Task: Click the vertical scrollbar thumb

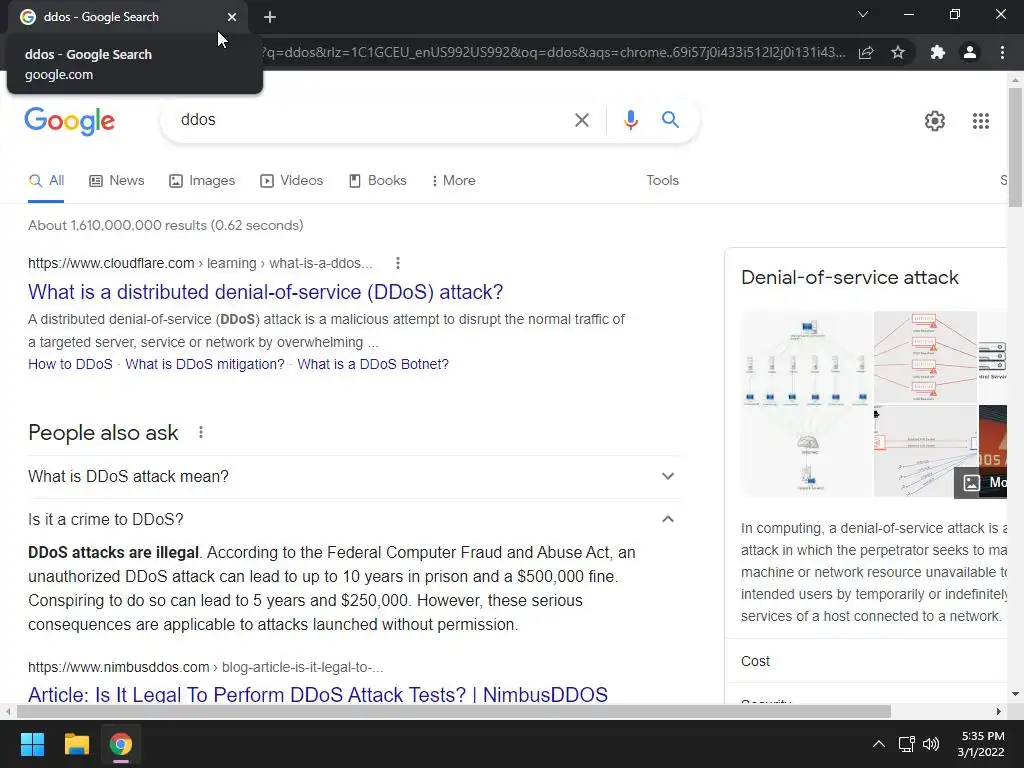Action: coord(1015,147)
